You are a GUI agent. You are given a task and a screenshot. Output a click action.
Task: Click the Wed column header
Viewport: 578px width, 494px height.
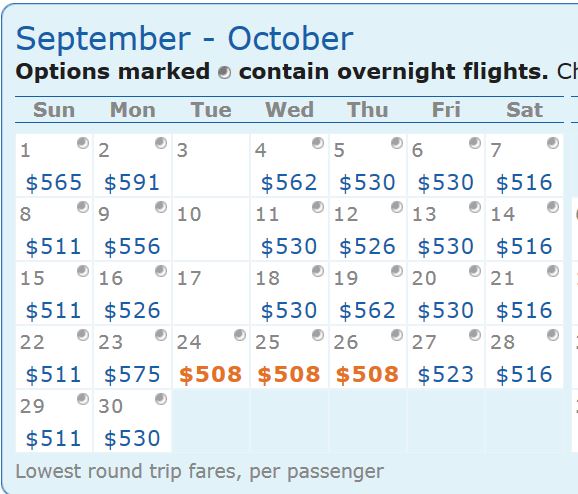point(289,109)
